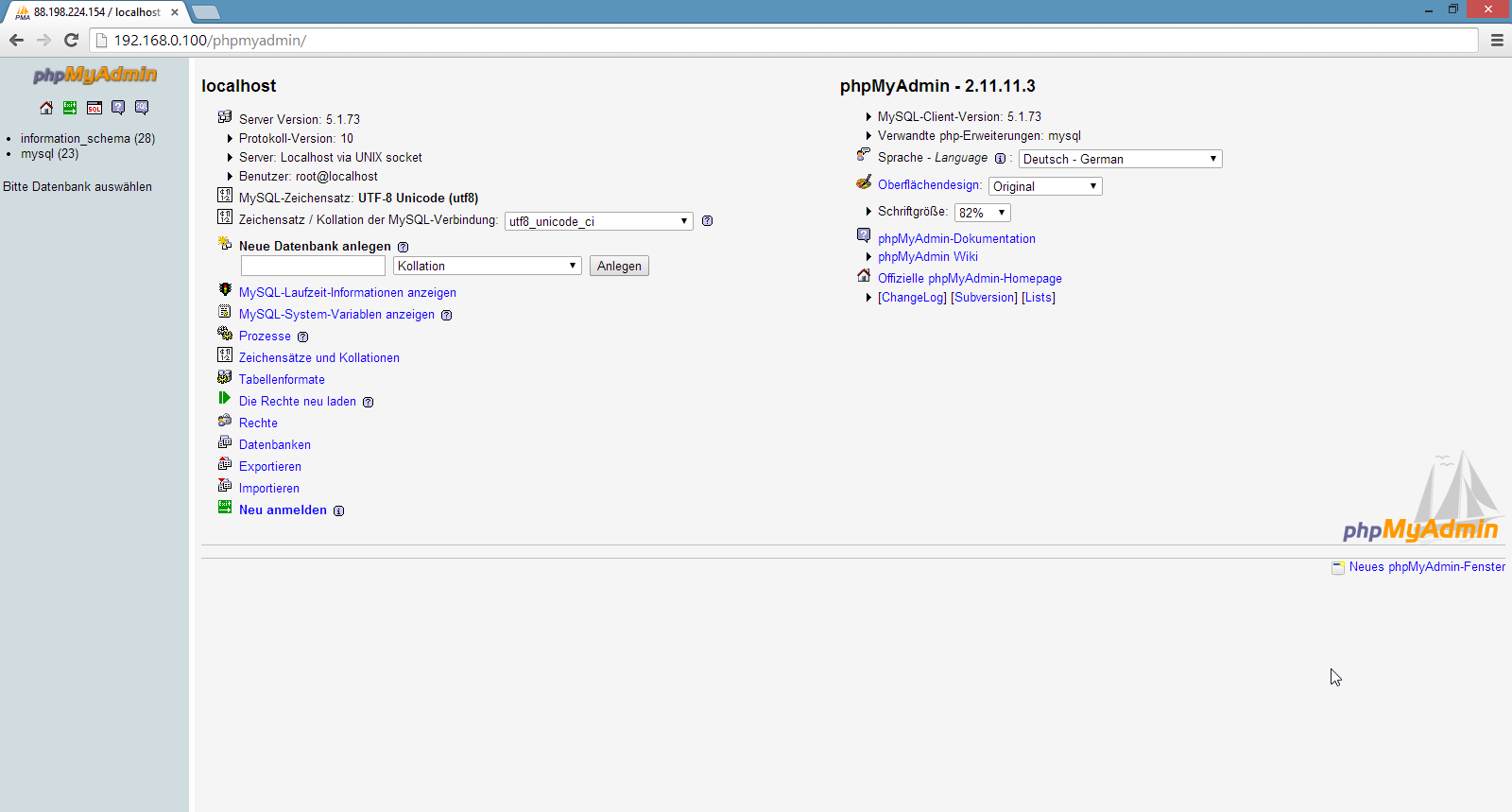Select information_schema (28) database
This screenshot has height=812, width=1512.
click(x=88, y=139)
